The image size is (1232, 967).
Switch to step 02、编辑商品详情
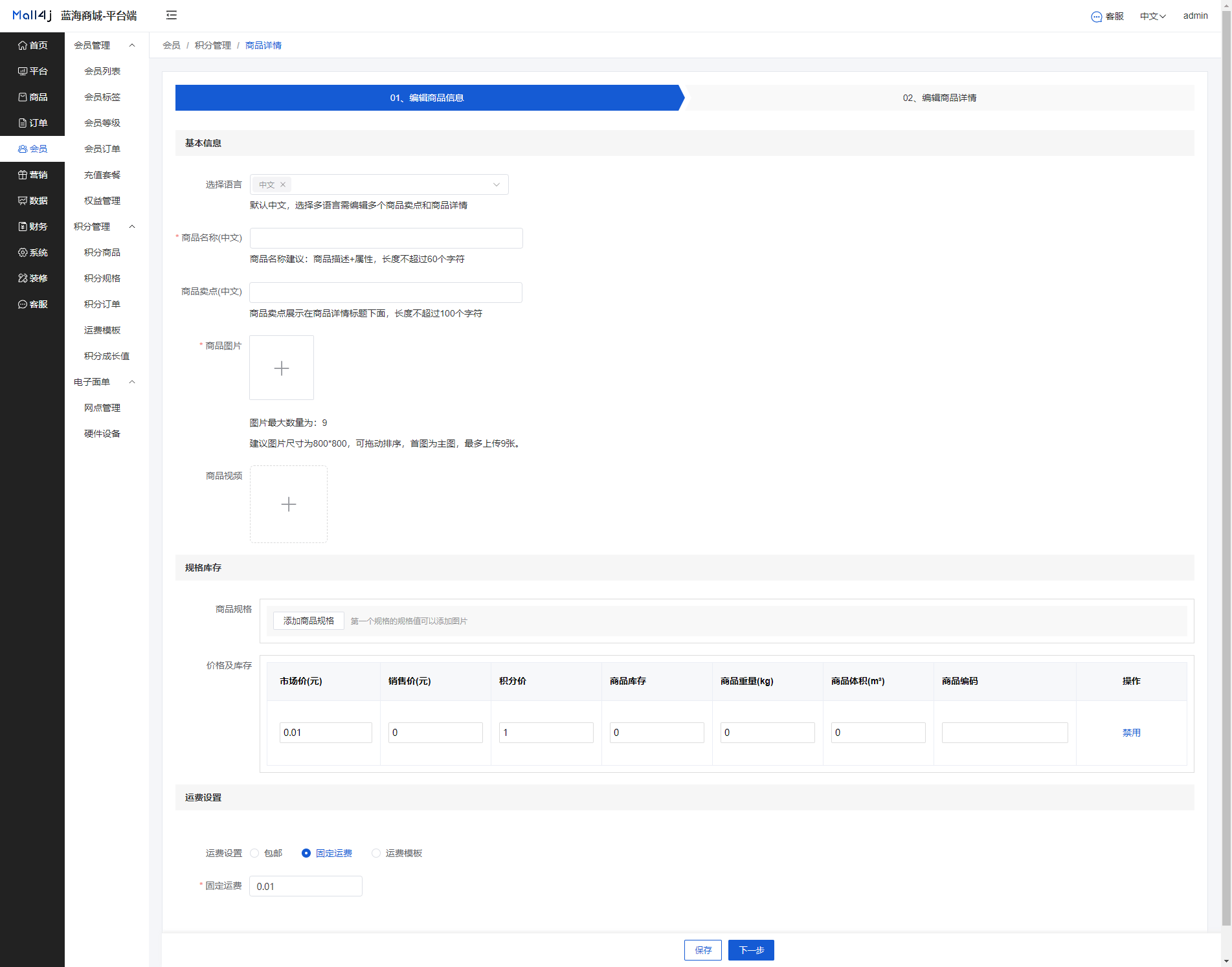[939, 98]
